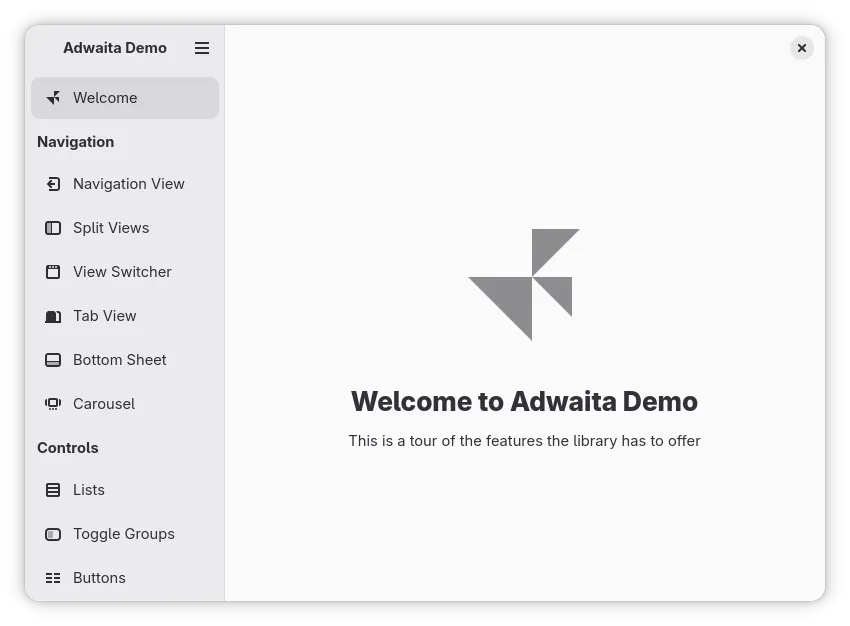Viewport: 850px width, 626px height.
Task: Click the Navigation View sidebar icon
Action: [53, 184]
